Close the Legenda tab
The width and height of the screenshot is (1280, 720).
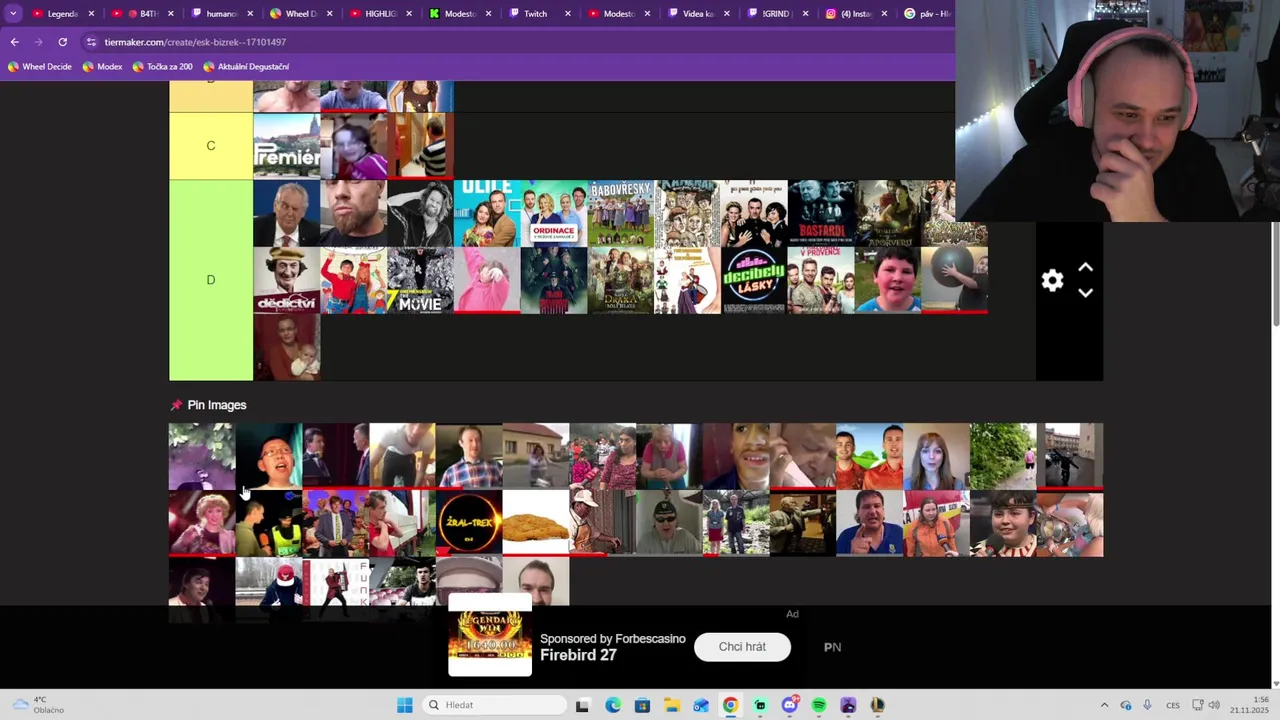click(x=91, y=14)
